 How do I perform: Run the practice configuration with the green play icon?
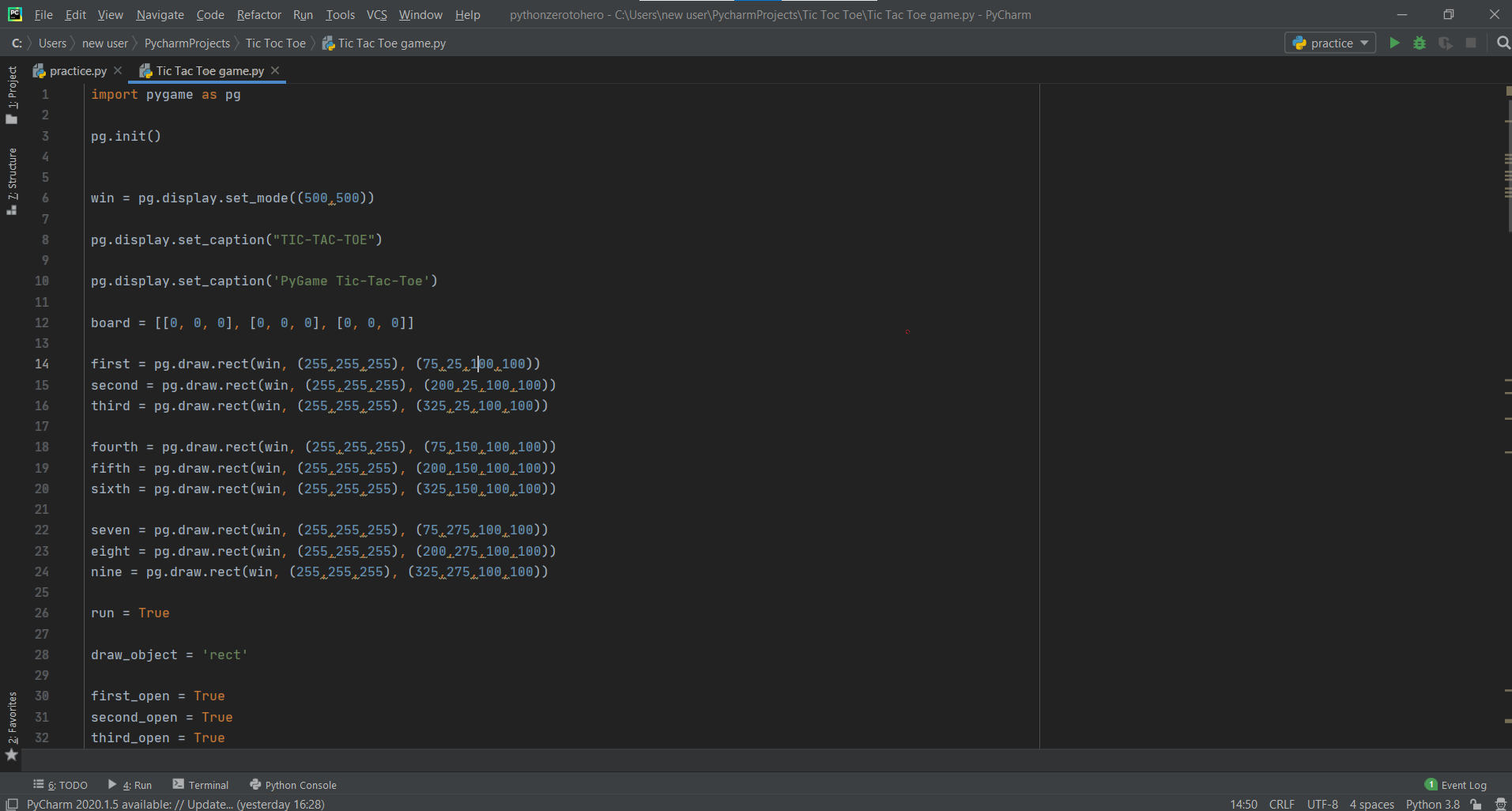1394,43
